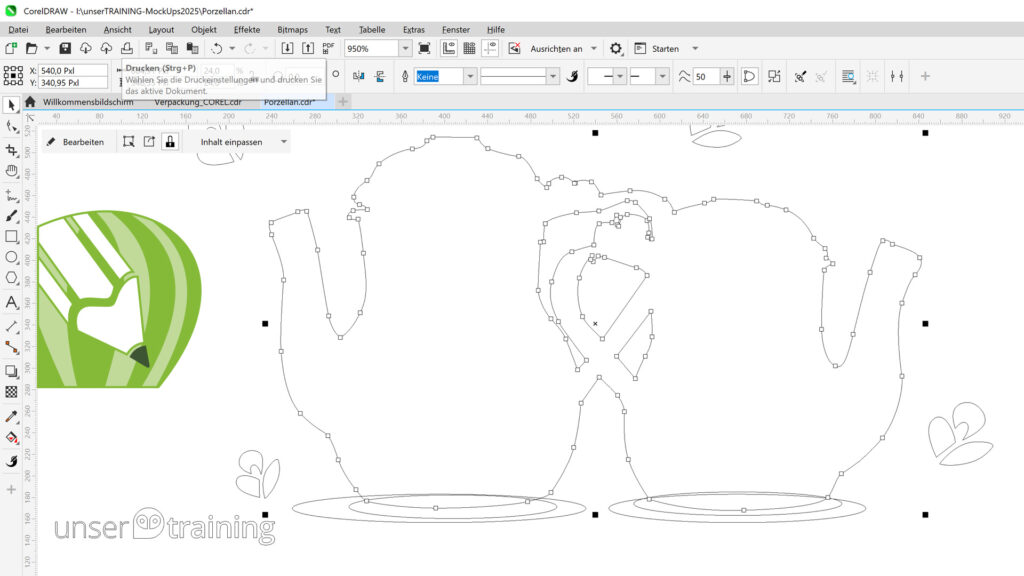Click the Print (Drucken) icon
The height and width of the screenshot is (576, 1024).
point(127,48)
